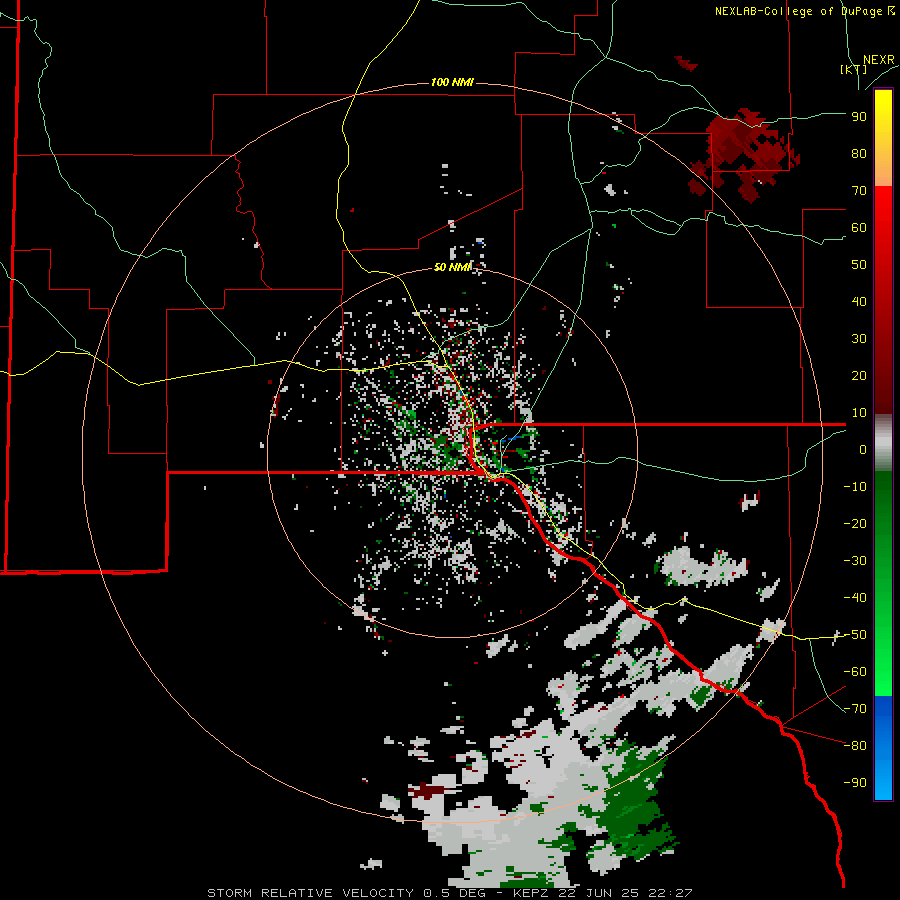Click the 100 NMI range ring label

(x=452, y=83)
